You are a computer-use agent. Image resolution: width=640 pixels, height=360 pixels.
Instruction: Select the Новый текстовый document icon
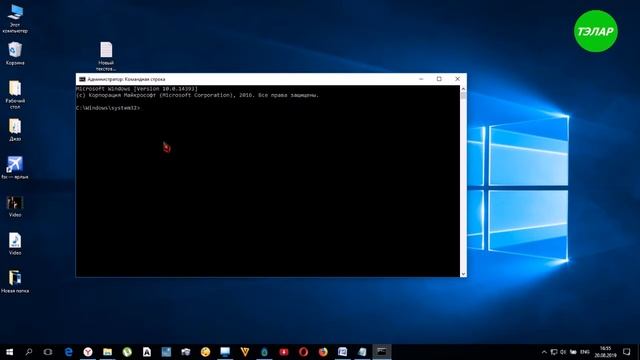(x=106, y=56)
